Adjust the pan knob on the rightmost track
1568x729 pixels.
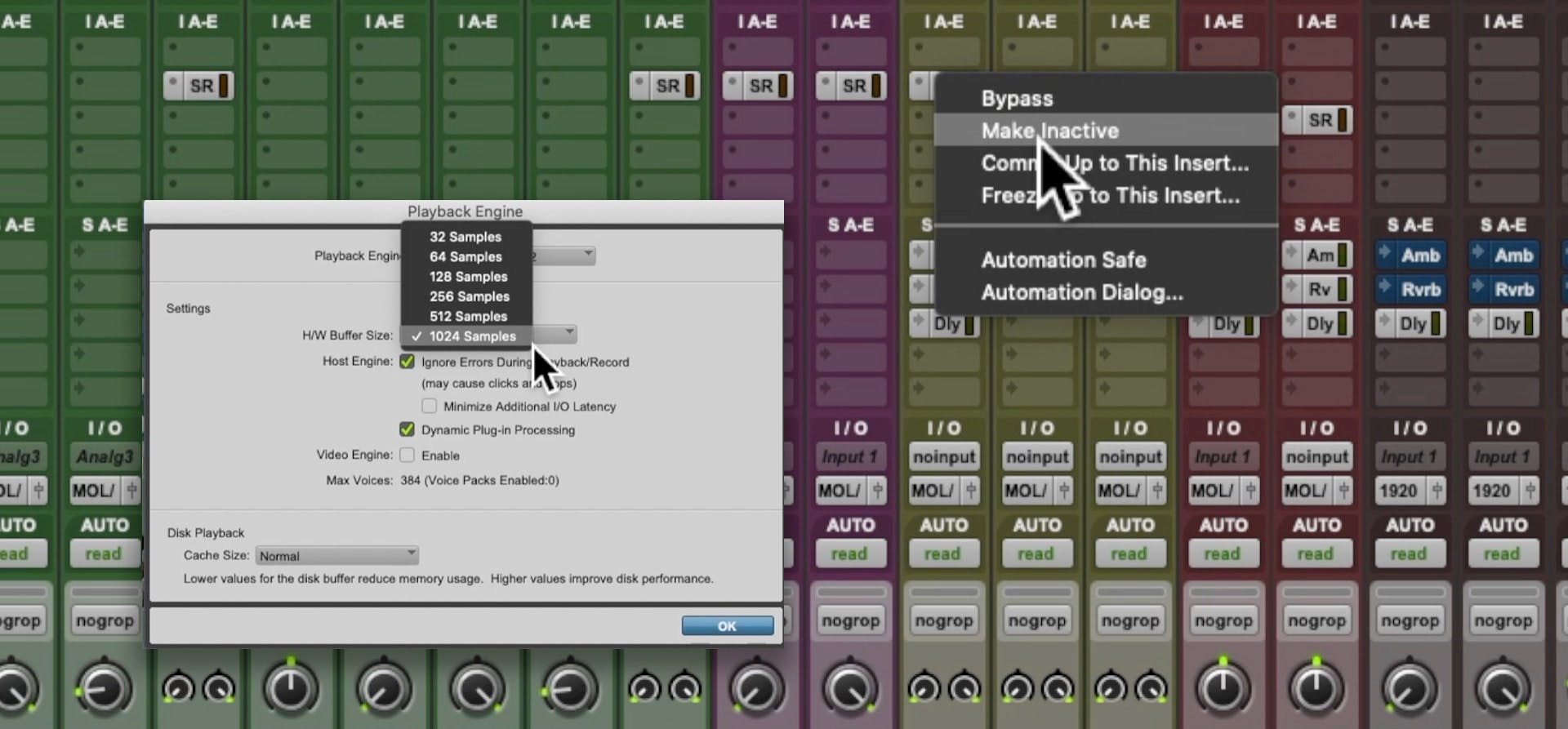click(1502, 688)
